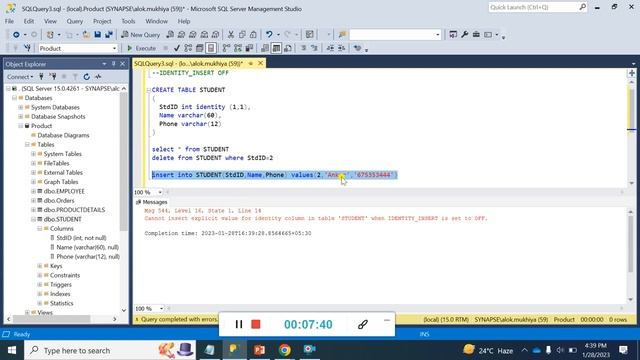
Task: Open the Help menu
Action: point(184,21)
